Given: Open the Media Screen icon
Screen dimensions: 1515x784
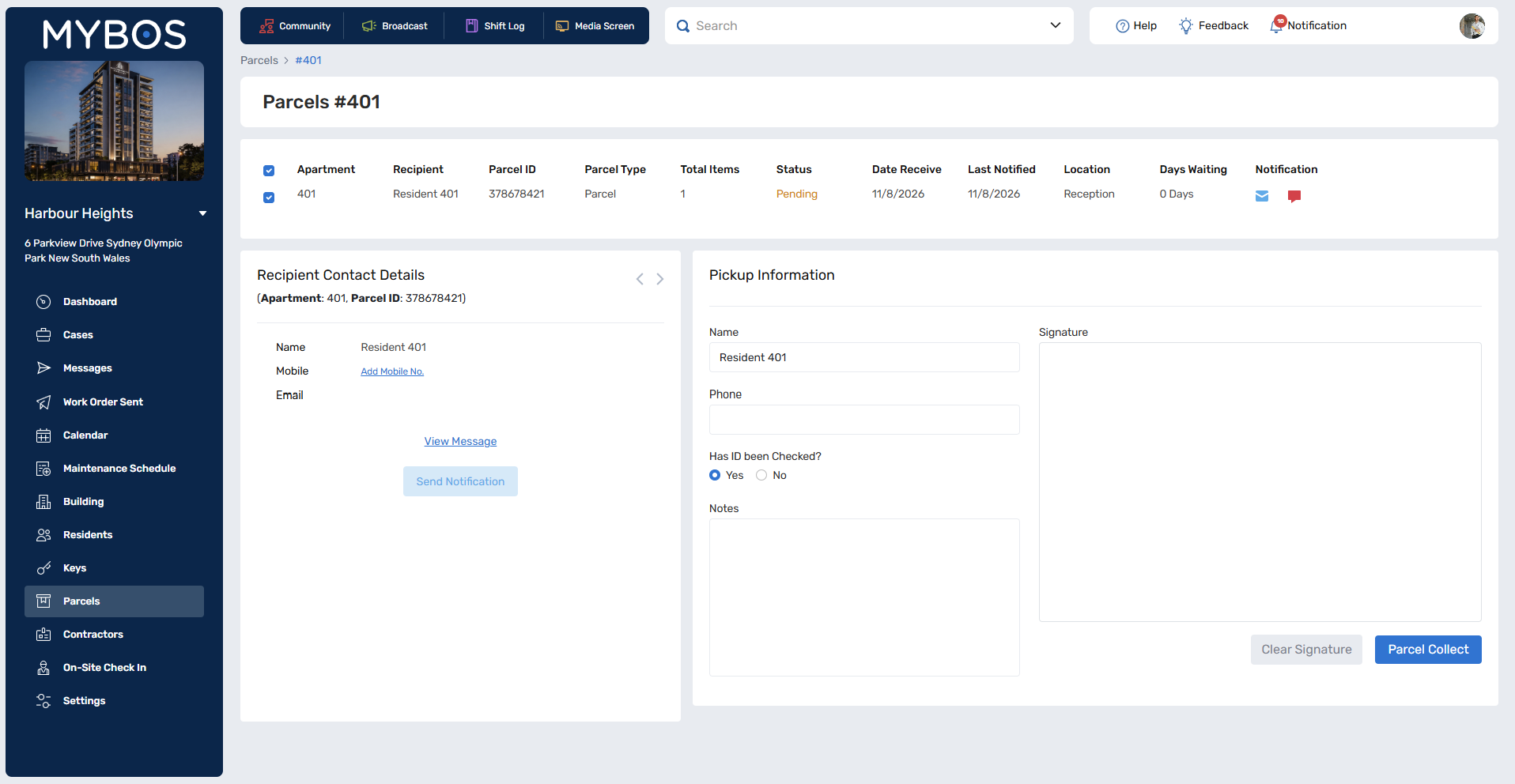Looking at the screenshot, I should point(562,26).
